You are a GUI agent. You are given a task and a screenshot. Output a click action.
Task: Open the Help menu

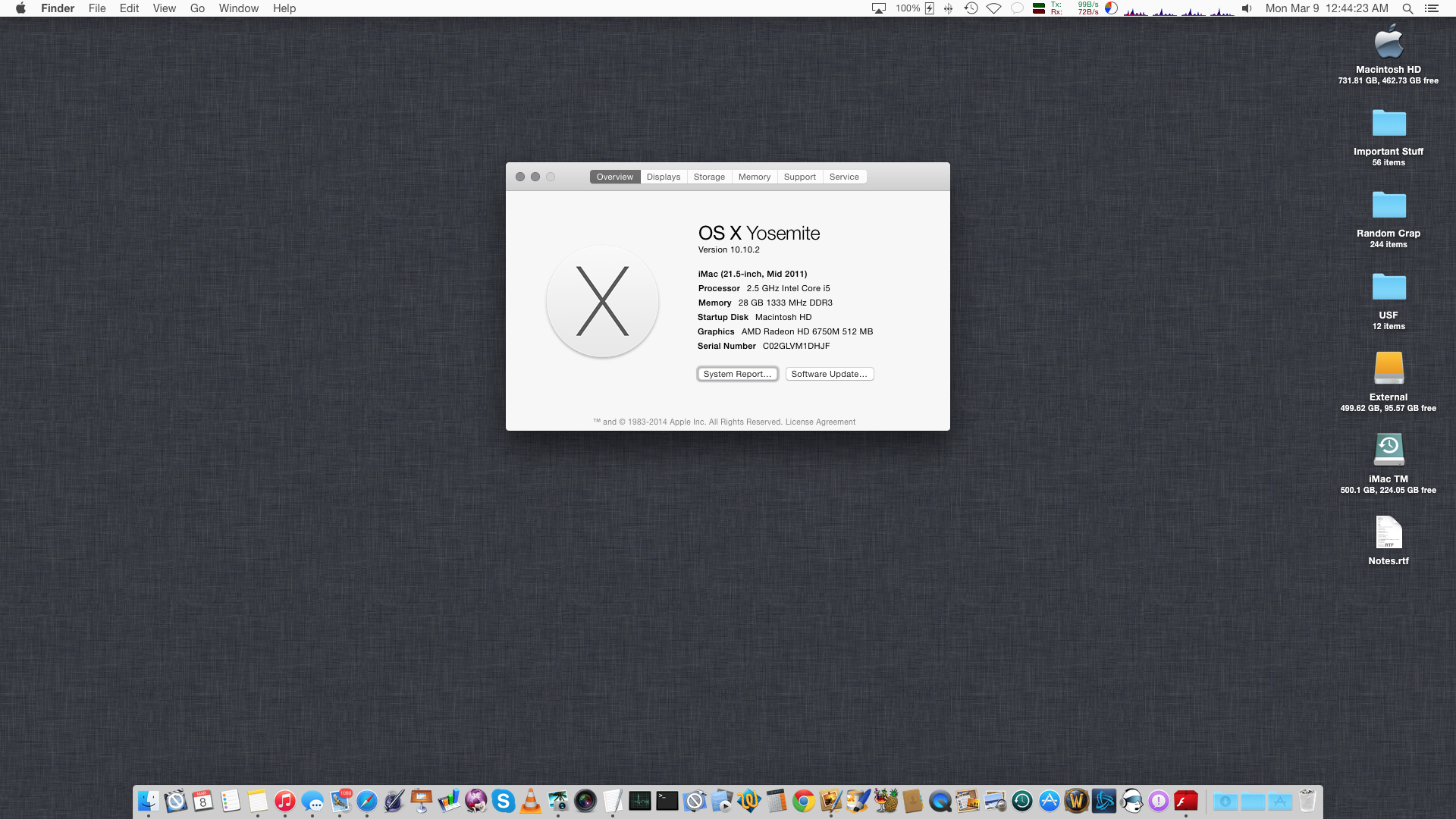[x=284, y=8]
